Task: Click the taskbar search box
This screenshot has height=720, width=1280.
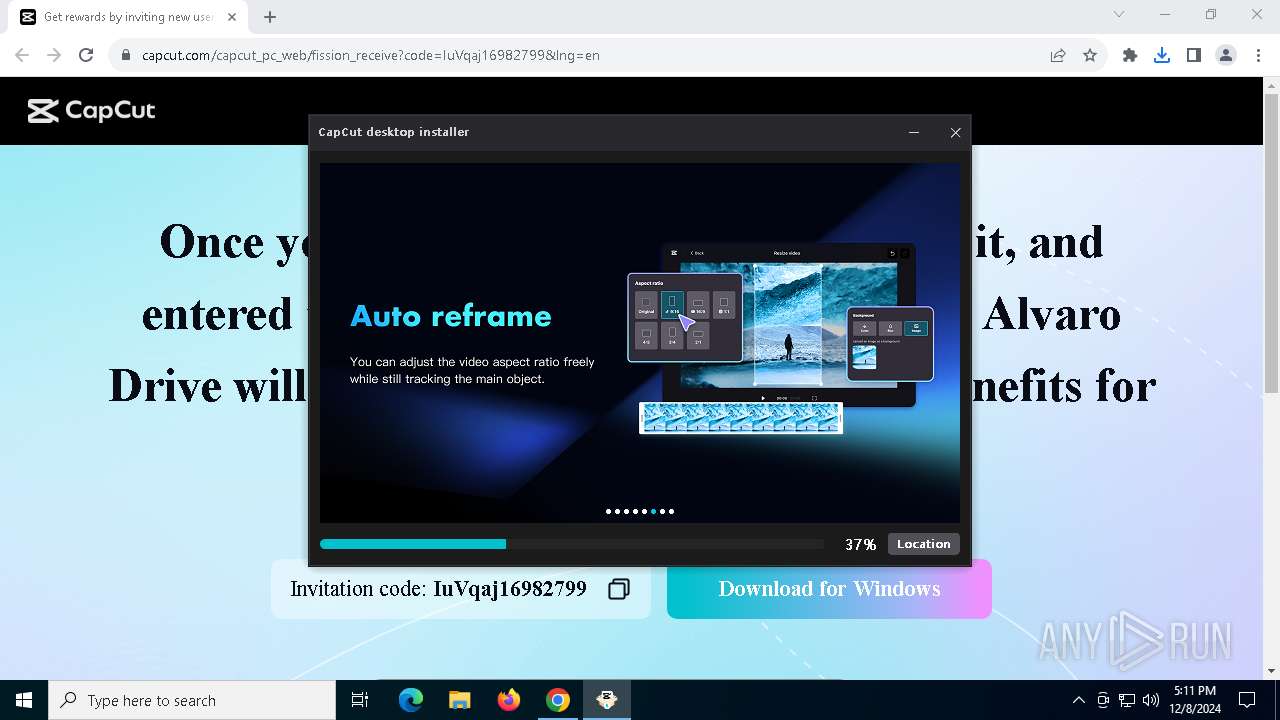Action: [192, 700]
